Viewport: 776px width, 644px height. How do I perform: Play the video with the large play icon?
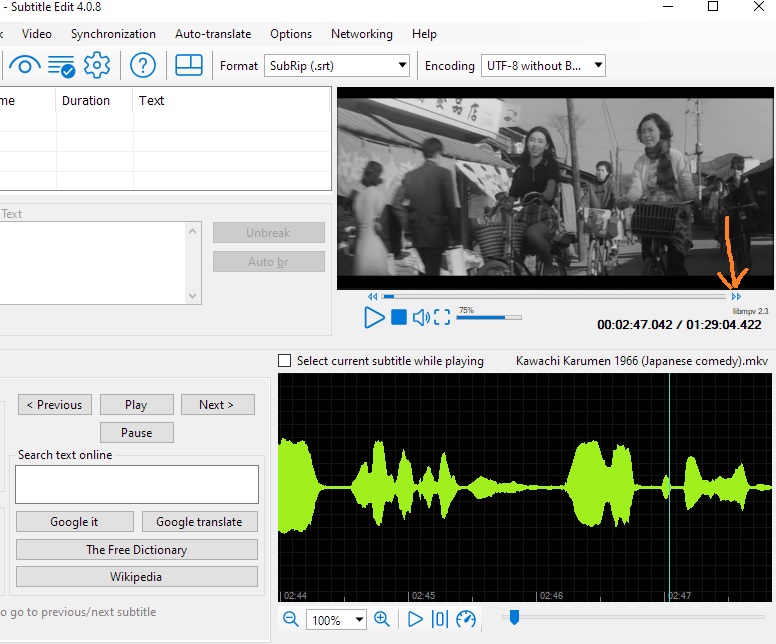point(374,317)
